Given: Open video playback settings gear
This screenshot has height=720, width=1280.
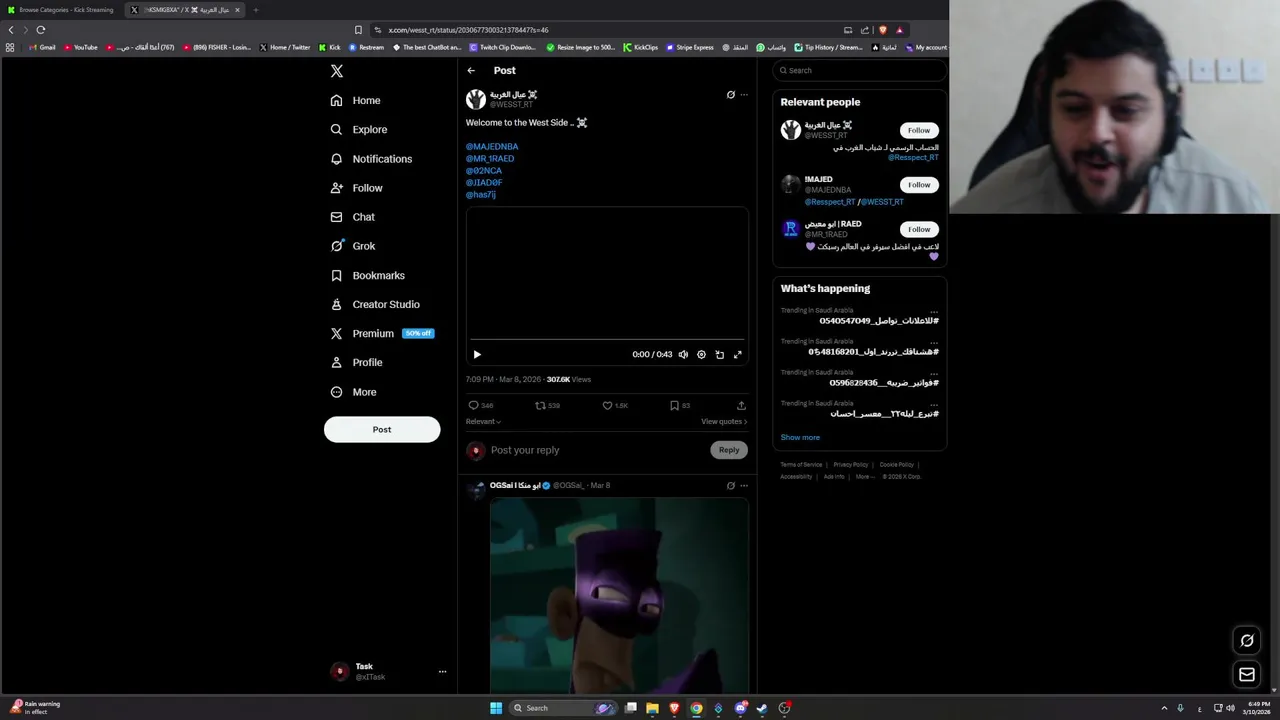Looking at the screenshot, I should [701, 354].
